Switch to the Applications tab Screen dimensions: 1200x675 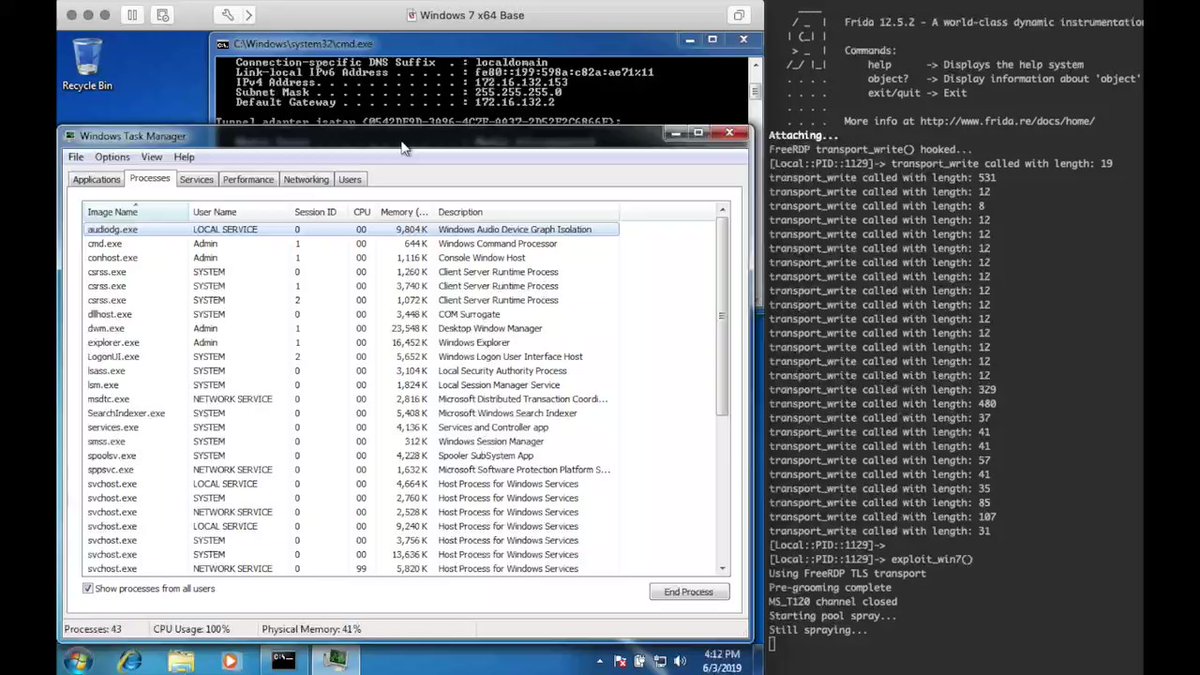click(x=97, y=179)
